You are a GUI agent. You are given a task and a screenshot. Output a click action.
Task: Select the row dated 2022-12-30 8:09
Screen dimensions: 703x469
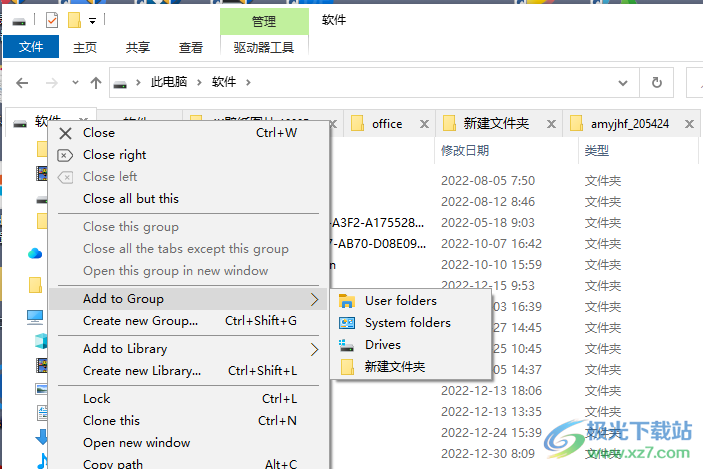tap(488, 453)
